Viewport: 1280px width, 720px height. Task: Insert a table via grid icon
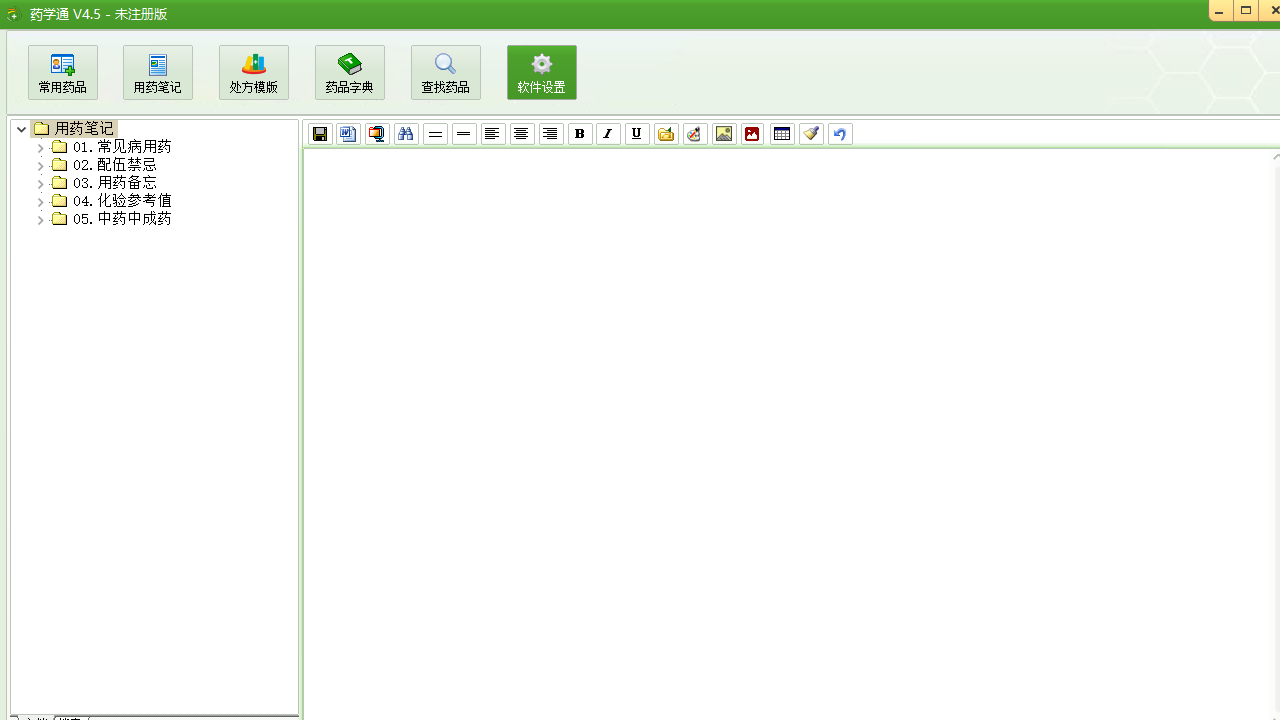pos(782,134)
